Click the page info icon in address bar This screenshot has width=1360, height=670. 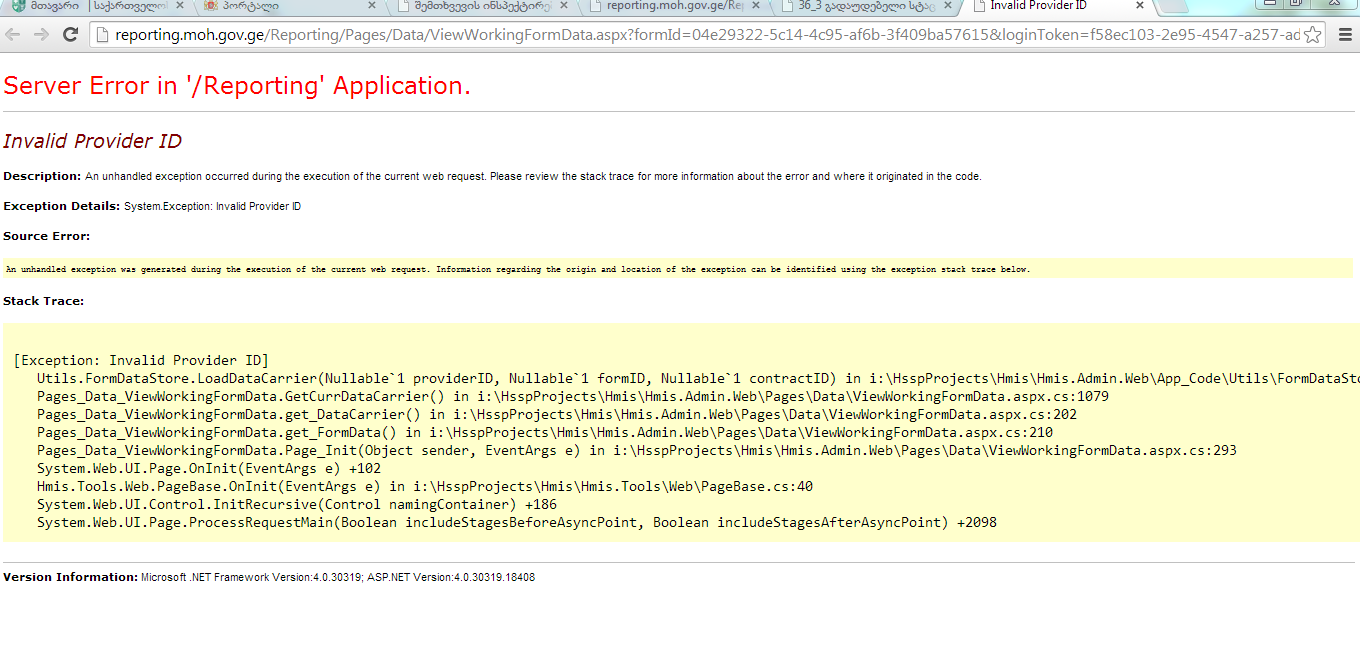[103, 35]
